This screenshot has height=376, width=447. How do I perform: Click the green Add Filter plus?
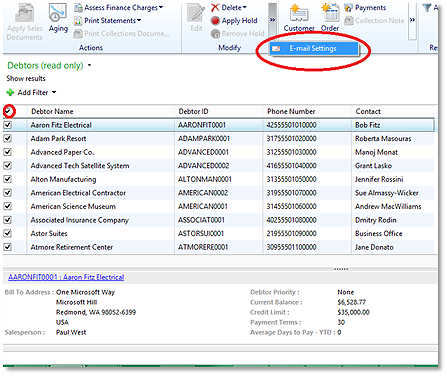click(10, 92)
